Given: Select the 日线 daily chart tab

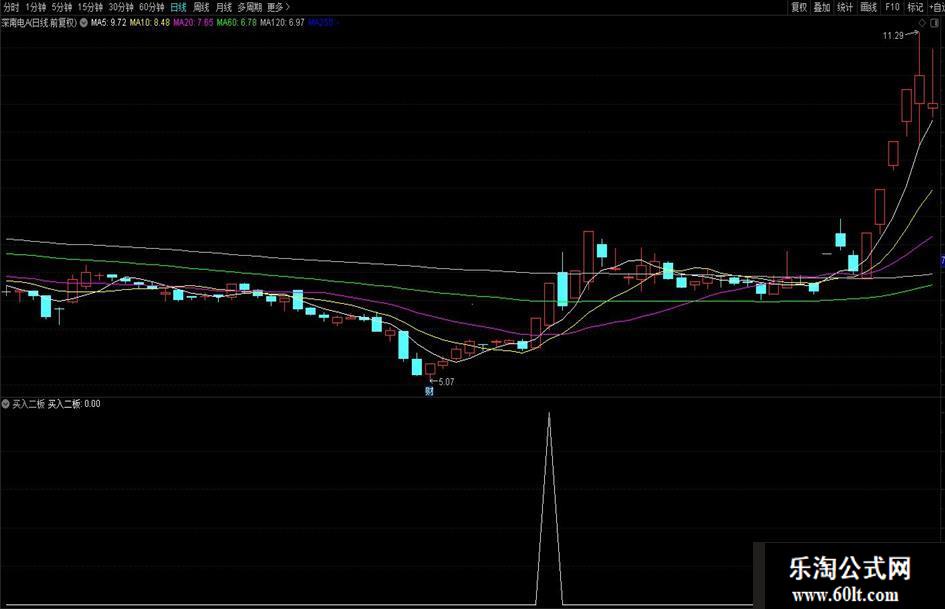Looking at the screenshot, I should coord(178,7).
